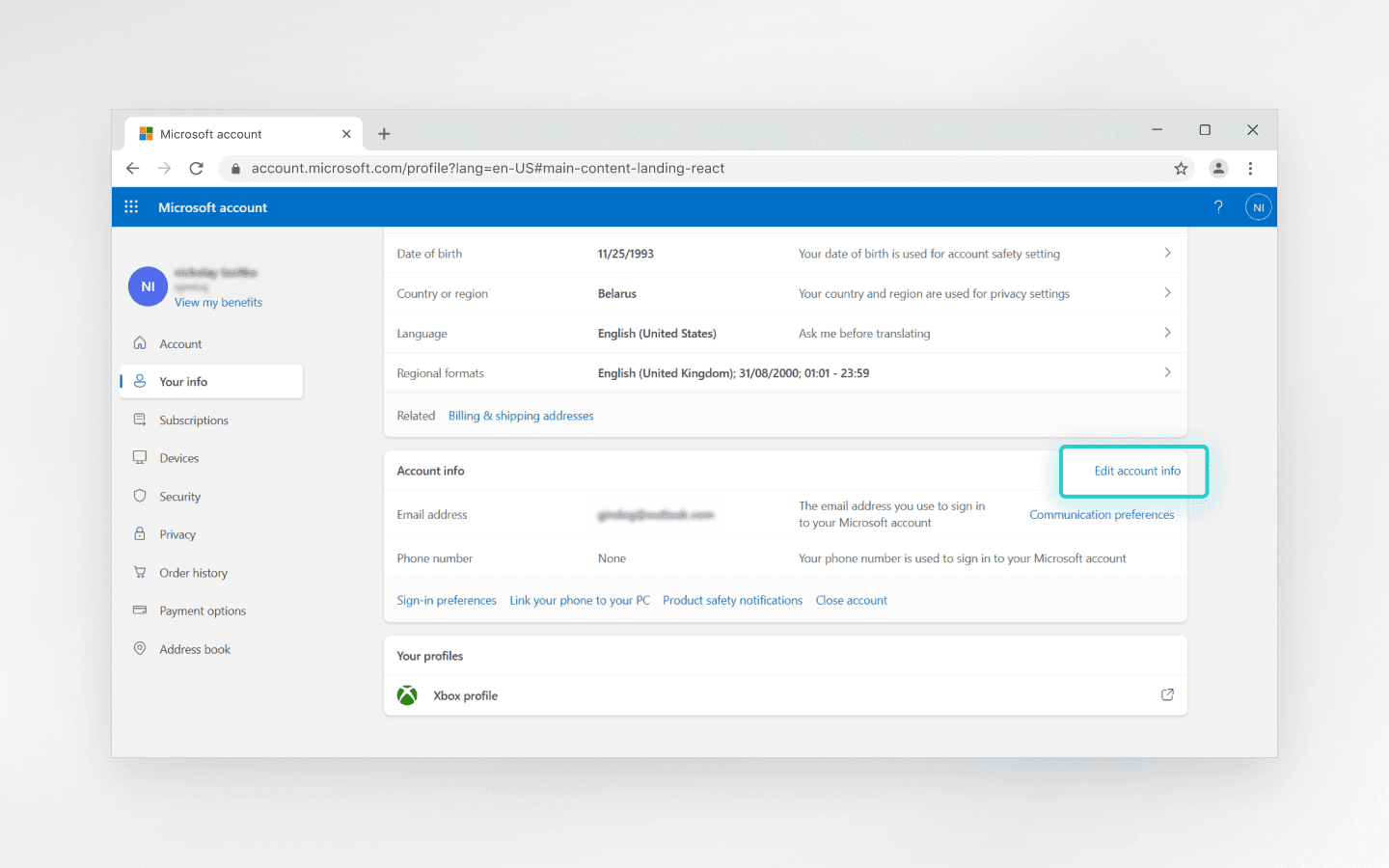
Task: Click the bookmark star in the address bar
Action: coord(1181,168)
